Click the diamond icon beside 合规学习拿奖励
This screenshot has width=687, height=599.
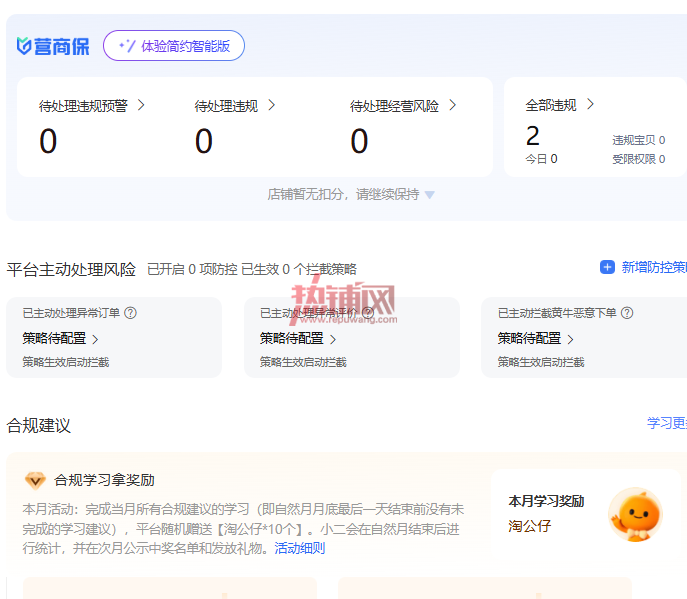(35, 481)
